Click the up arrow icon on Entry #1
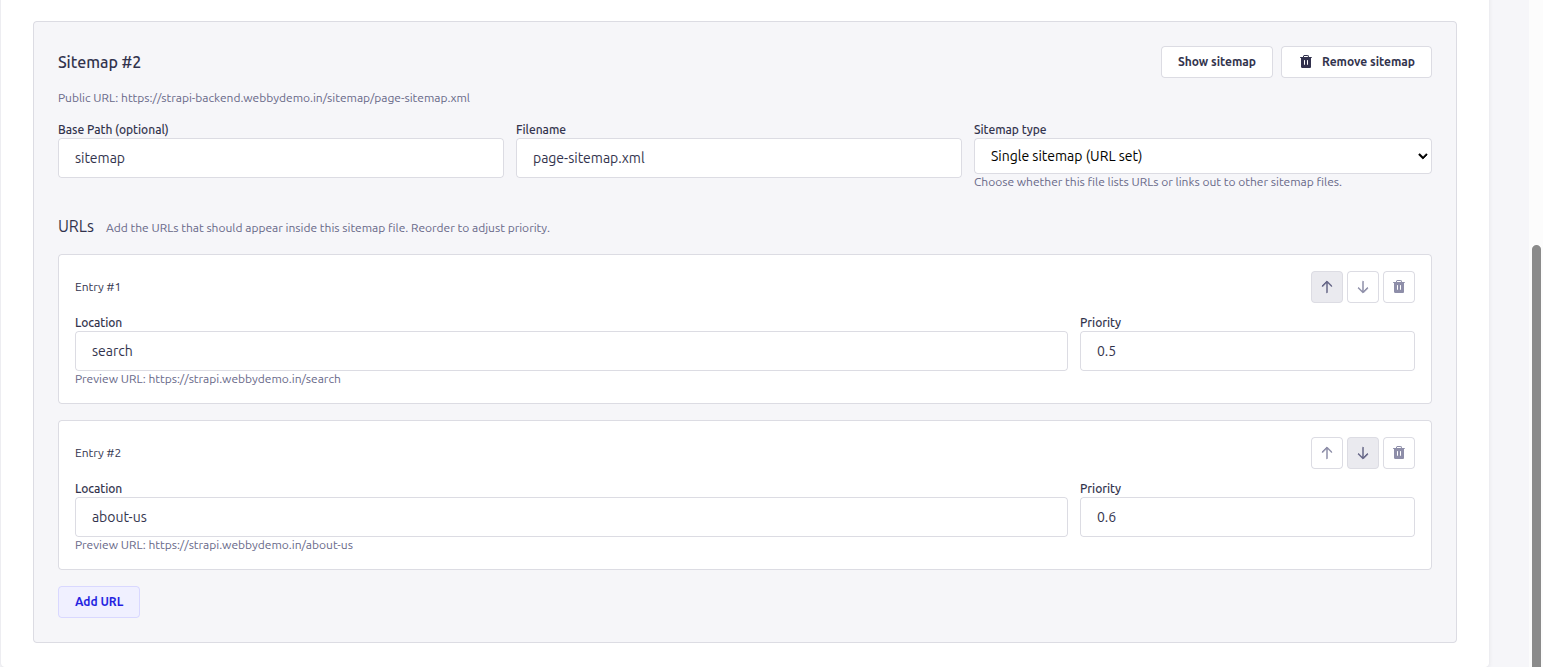Screen dimensions: 1543x667 (1326, 287)
